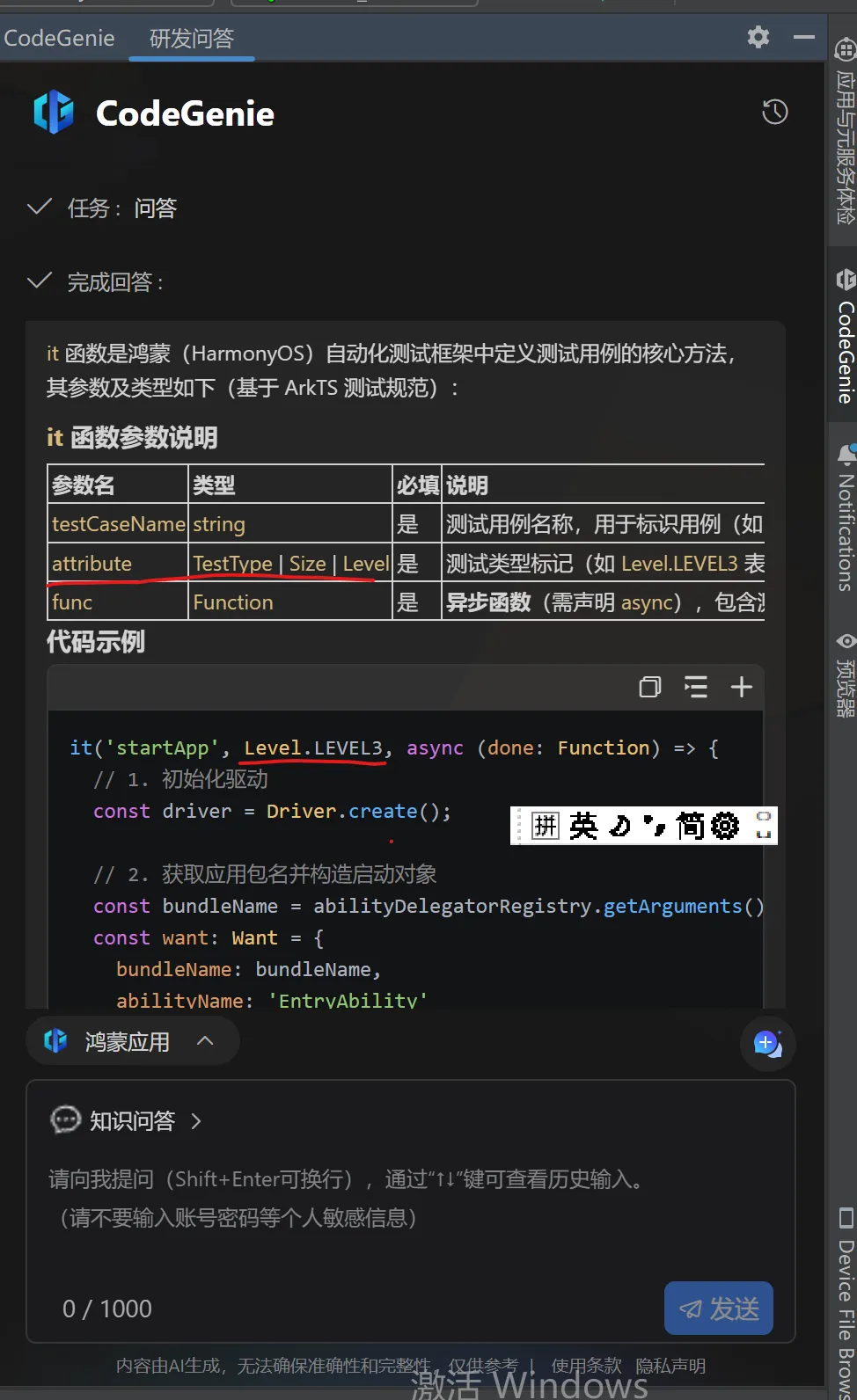Image resolution: width=857 pixels, height=1400 pixels.
Task: Toggle IME 英 language indicator
Action: pyautogui.click(x=583, y=826)
